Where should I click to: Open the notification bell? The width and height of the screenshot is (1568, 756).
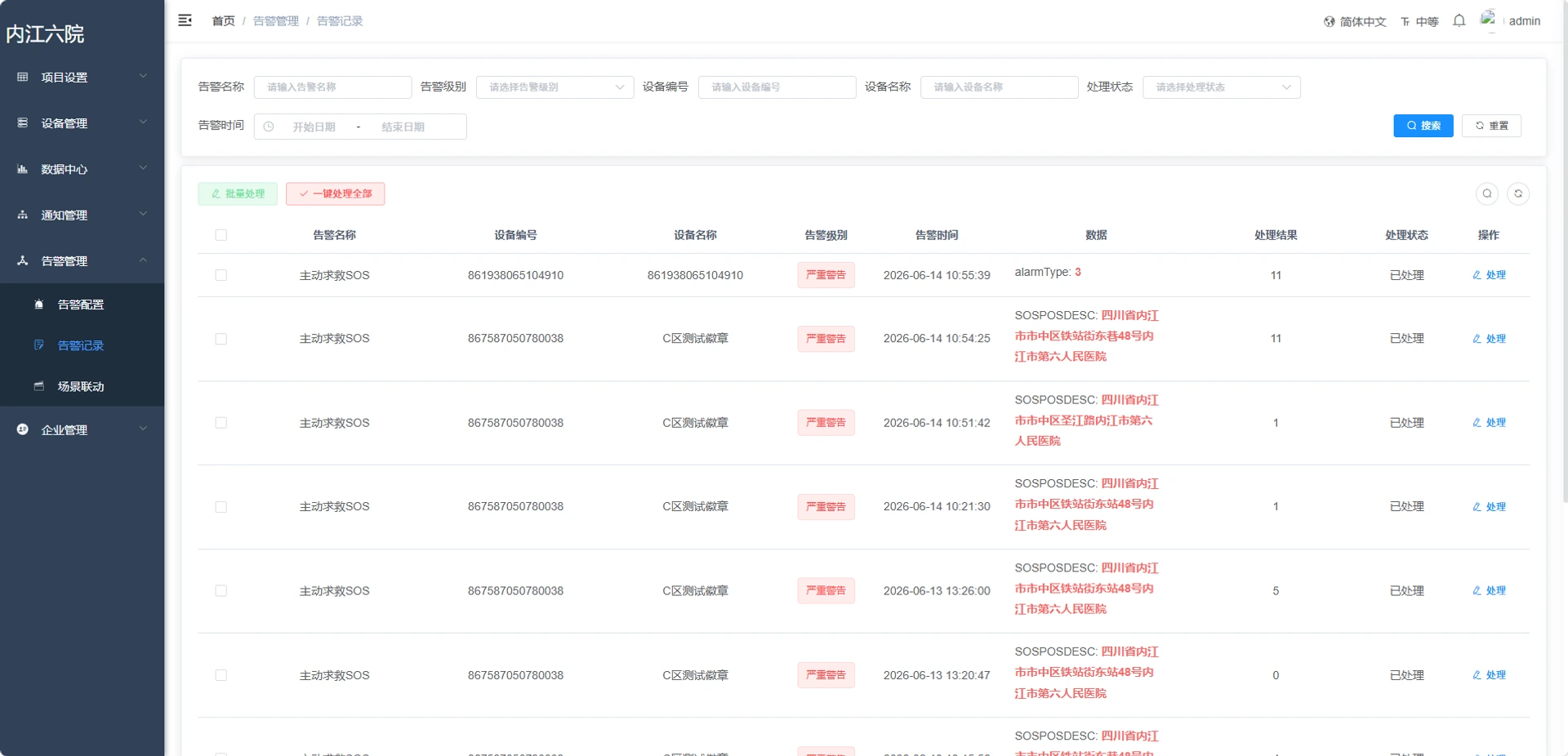(x=1459, y=21)
